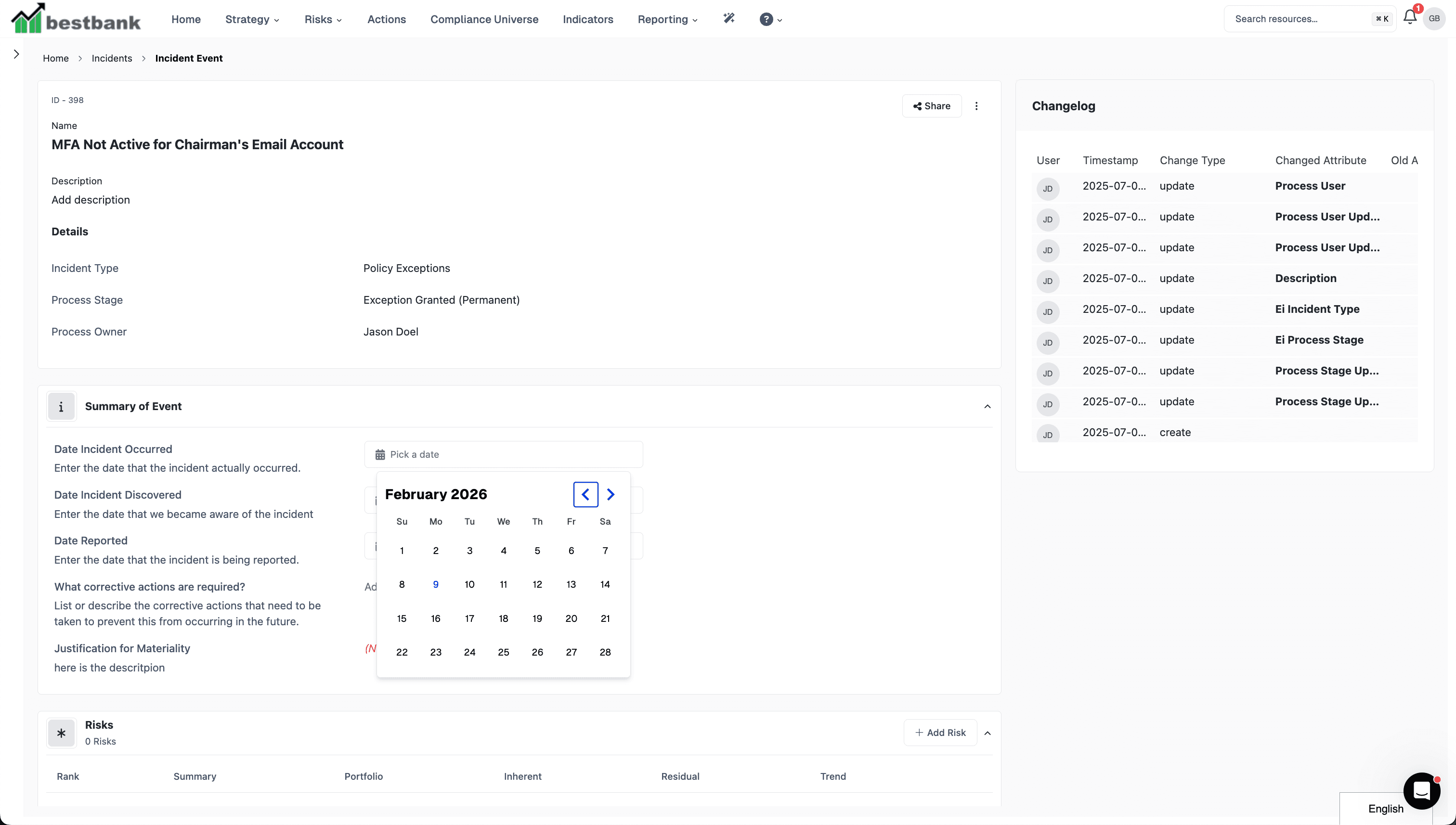The height and width of the screenshot is (825, 1456).
Task: Click the GB user avatar
Action: tap(1434, 19)
